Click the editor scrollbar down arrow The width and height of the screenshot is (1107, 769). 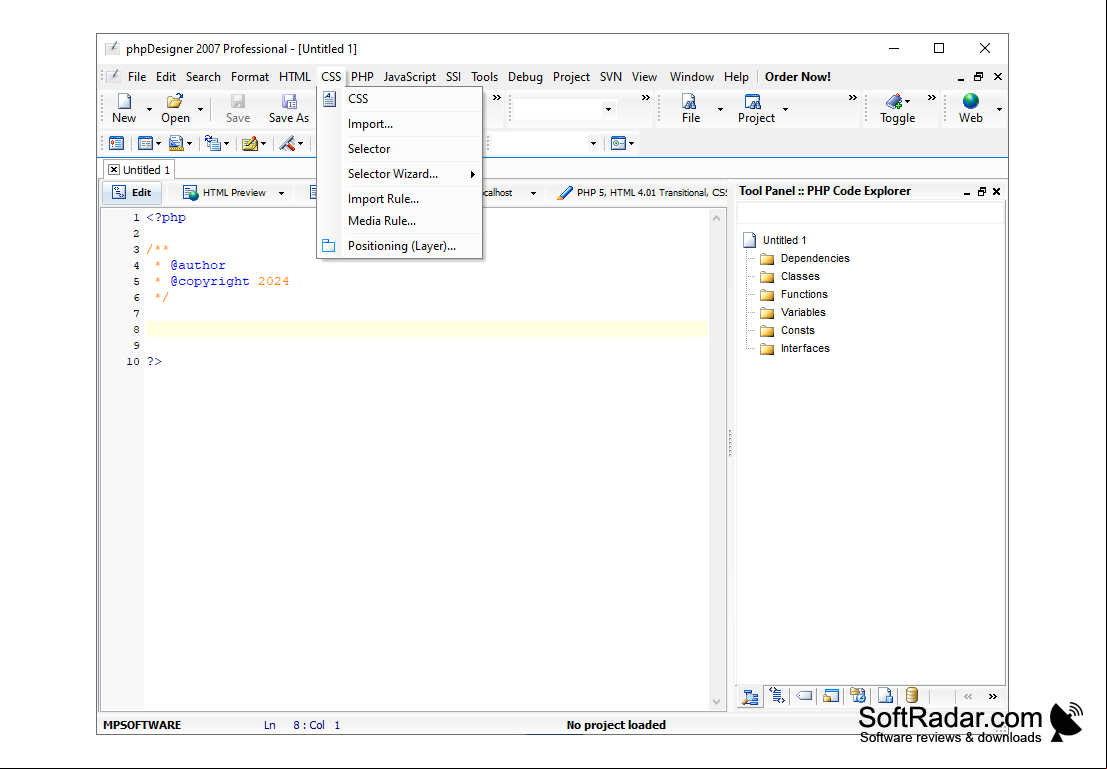tap(717, 702)
